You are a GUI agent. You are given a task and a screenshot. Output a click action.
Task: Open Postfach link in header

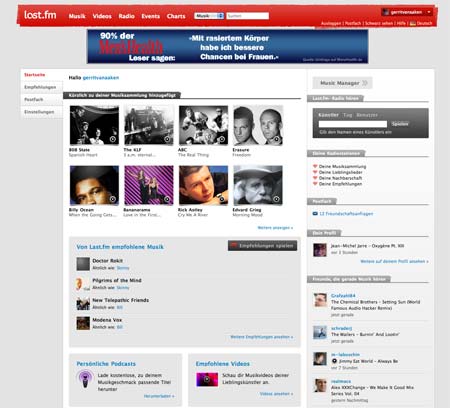pos(353,23)
